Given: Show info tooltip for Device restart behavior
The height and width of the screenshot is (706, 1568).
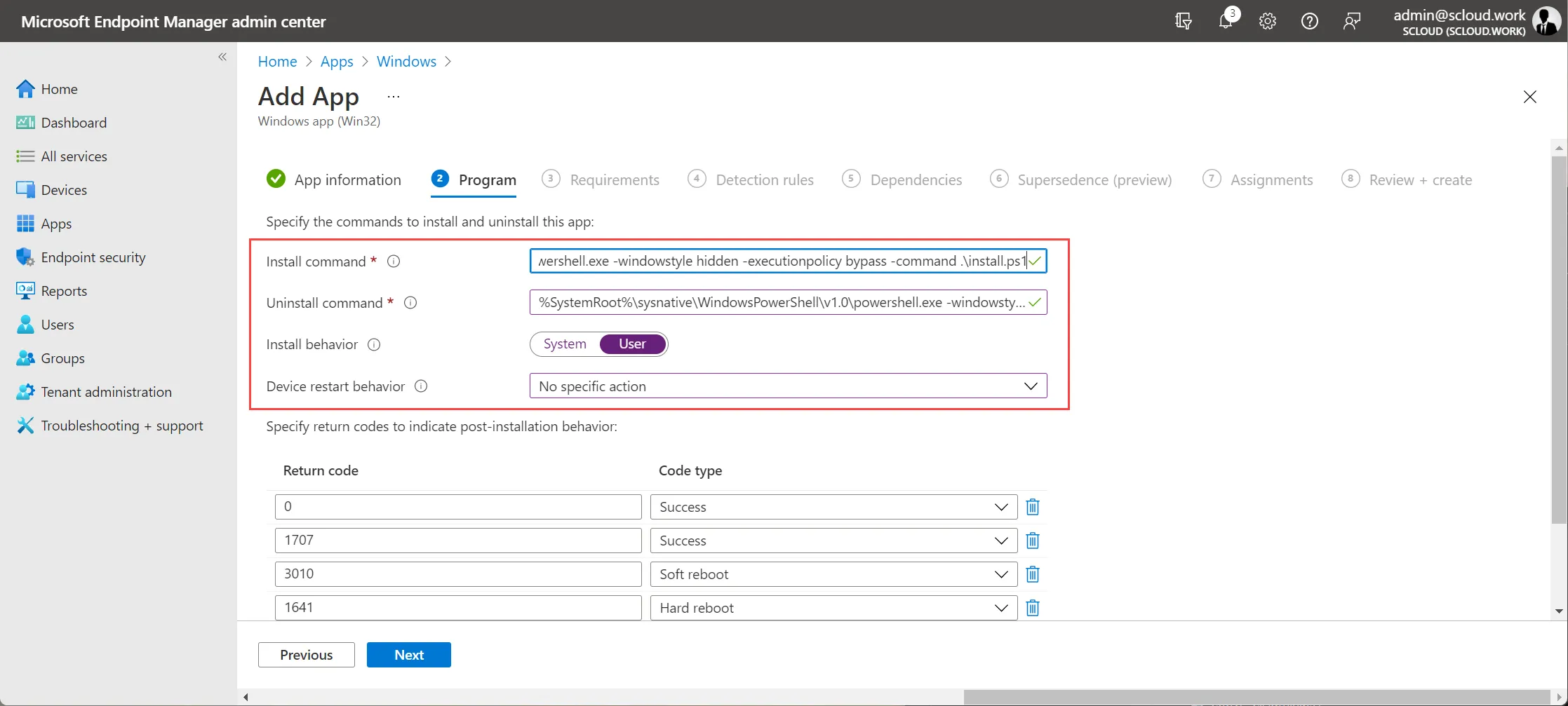Looking at the screenshot, I should point(421,386).
